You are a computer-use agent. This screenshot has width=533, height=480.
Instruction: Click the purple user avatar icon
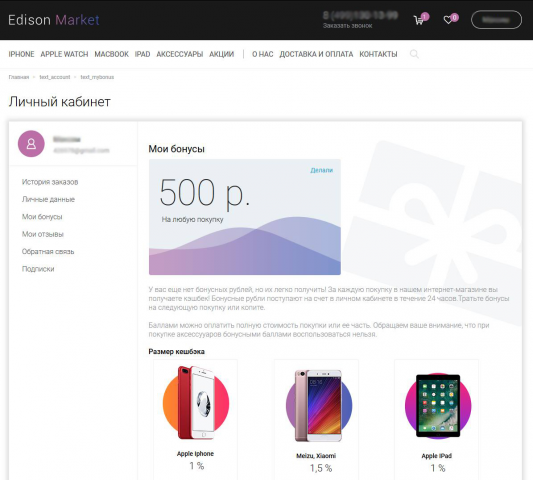pyautogui.click(x=31, y=143)
